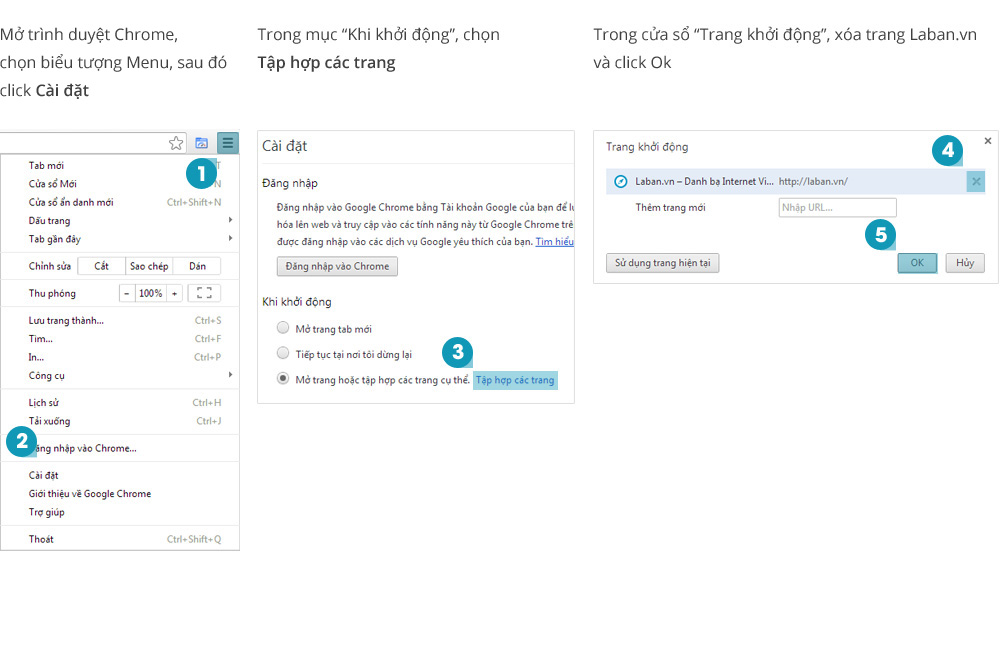Click the OK button in startup dialog
Viewport: 1000px width, 669px height.
pyautogui.click(x=917, y=263)
